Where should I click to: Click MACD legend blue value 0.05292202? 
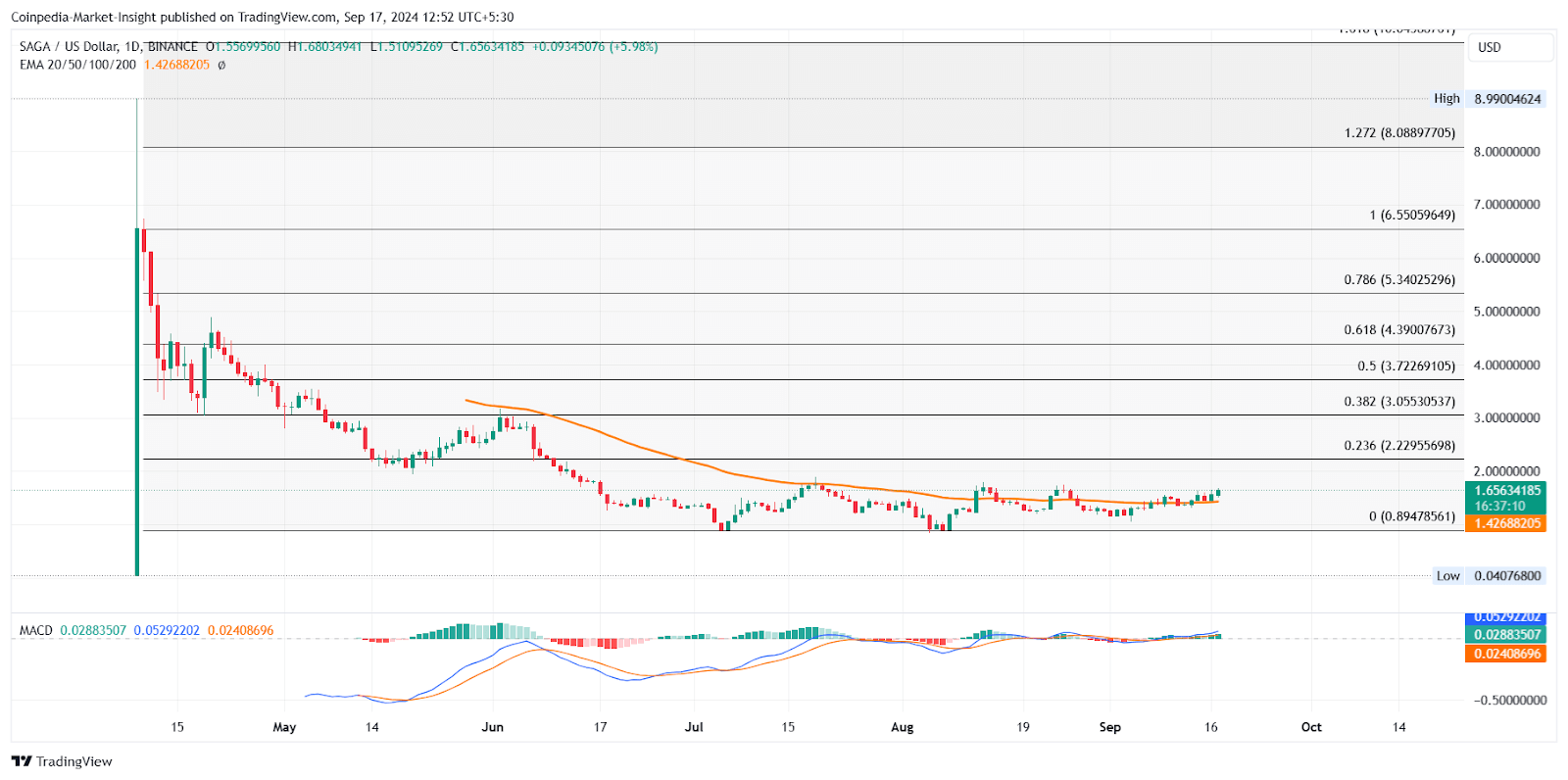click(x=167, y=630)
